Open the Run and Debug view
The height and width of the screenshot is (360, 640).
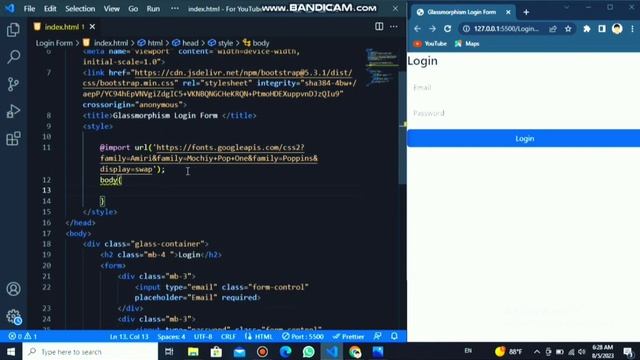click(13, 111)
